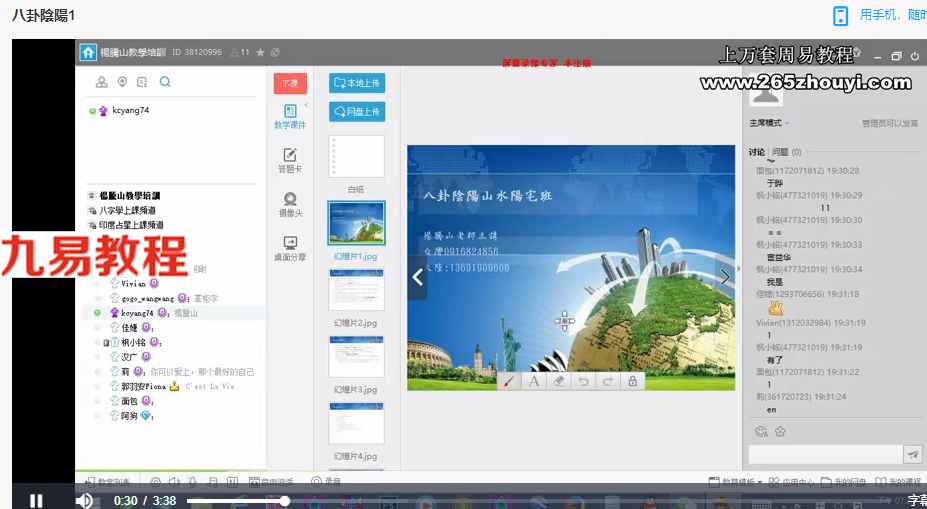This screenshot has width=927, height=509.
Task: Open the 主席模式 mode dropdown
Action: [769, 123]
